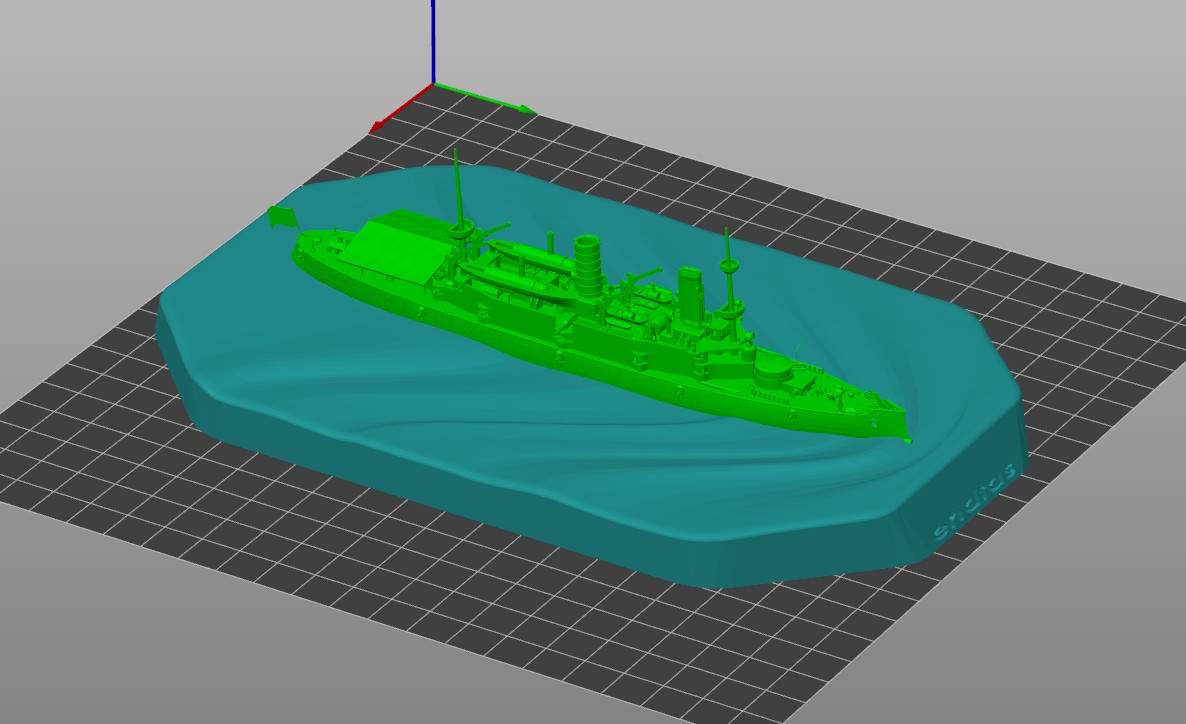Select the round gun turret at the bow
This screenshot has width=1186, height=724.
tap(770, 377)
